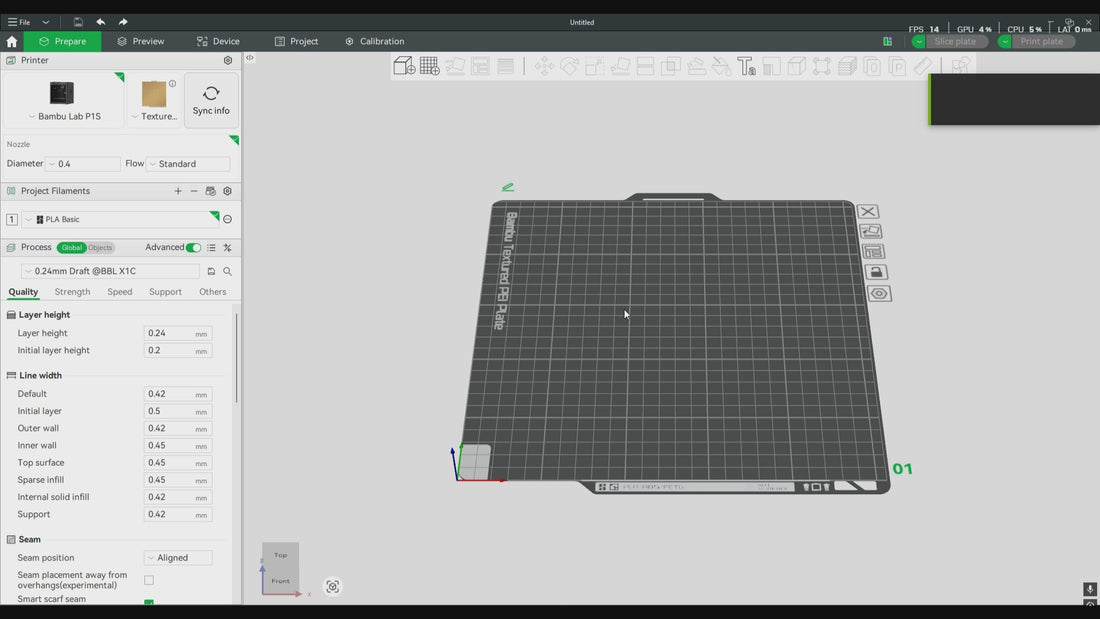
Task: Select the Text shape tool in toolbar
Action: [x=747, y=67]
